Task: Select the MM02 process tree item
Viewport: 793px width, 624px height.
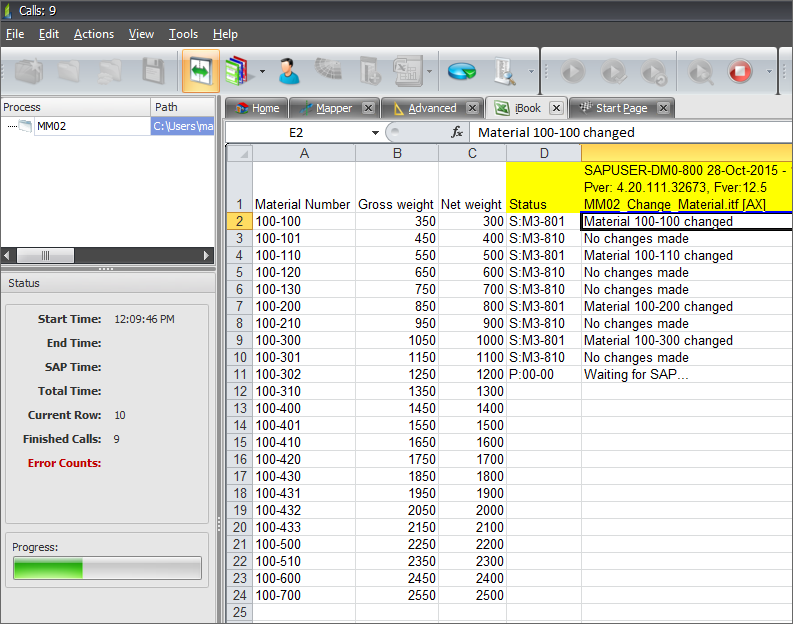Action: tap(51, 126)
